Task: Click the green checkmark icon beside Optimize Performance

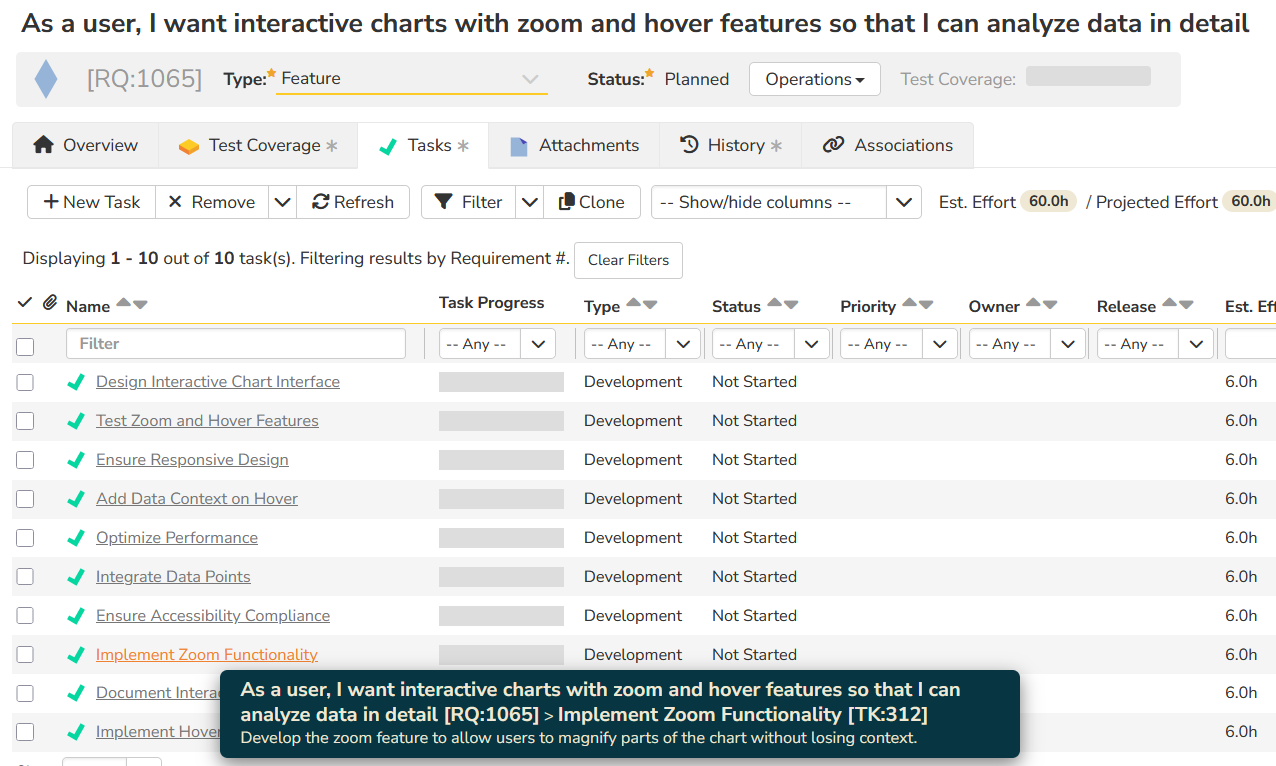Action: (75, 538)
